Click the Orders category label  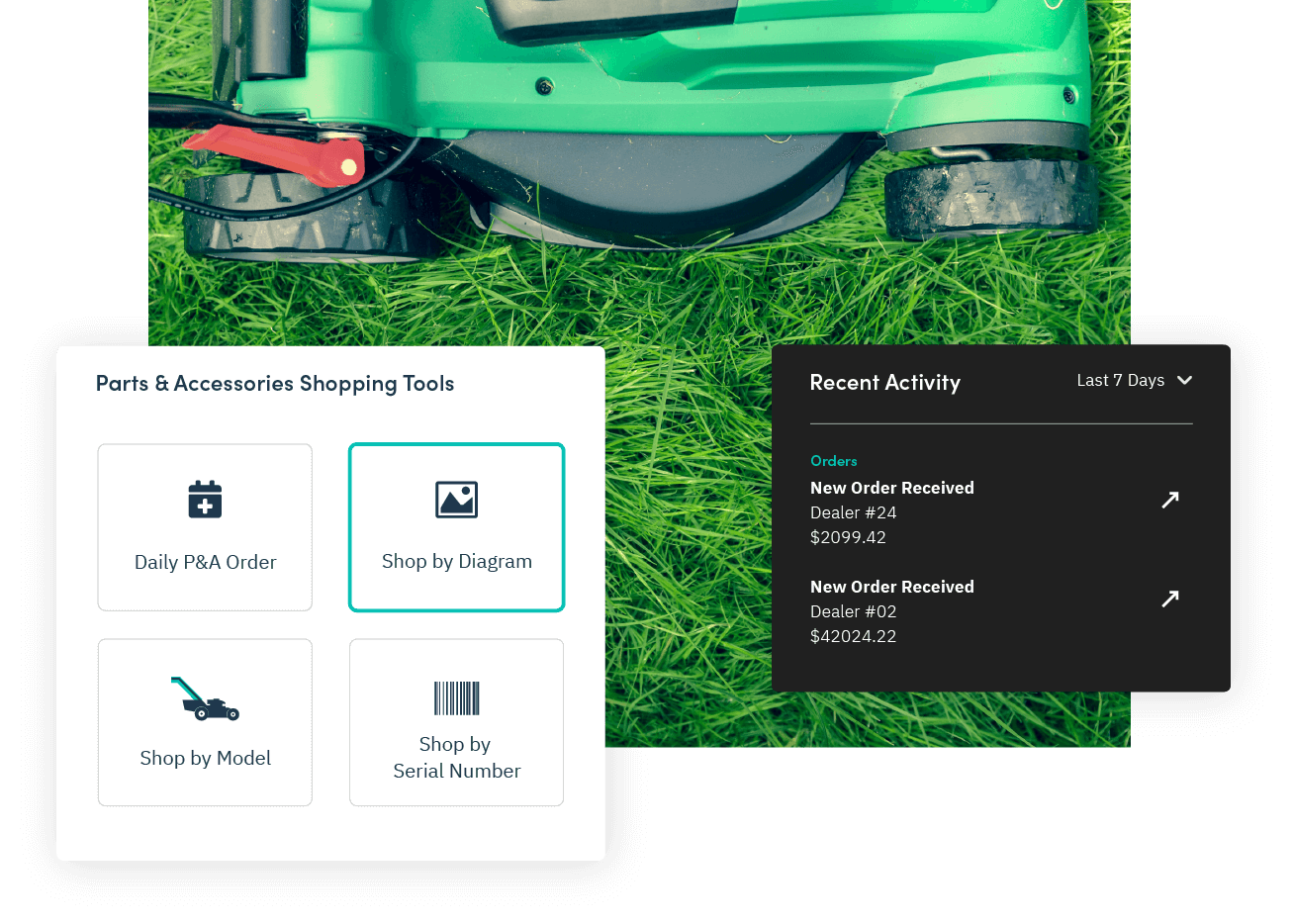pyautogui.click(x=833, y=461)
